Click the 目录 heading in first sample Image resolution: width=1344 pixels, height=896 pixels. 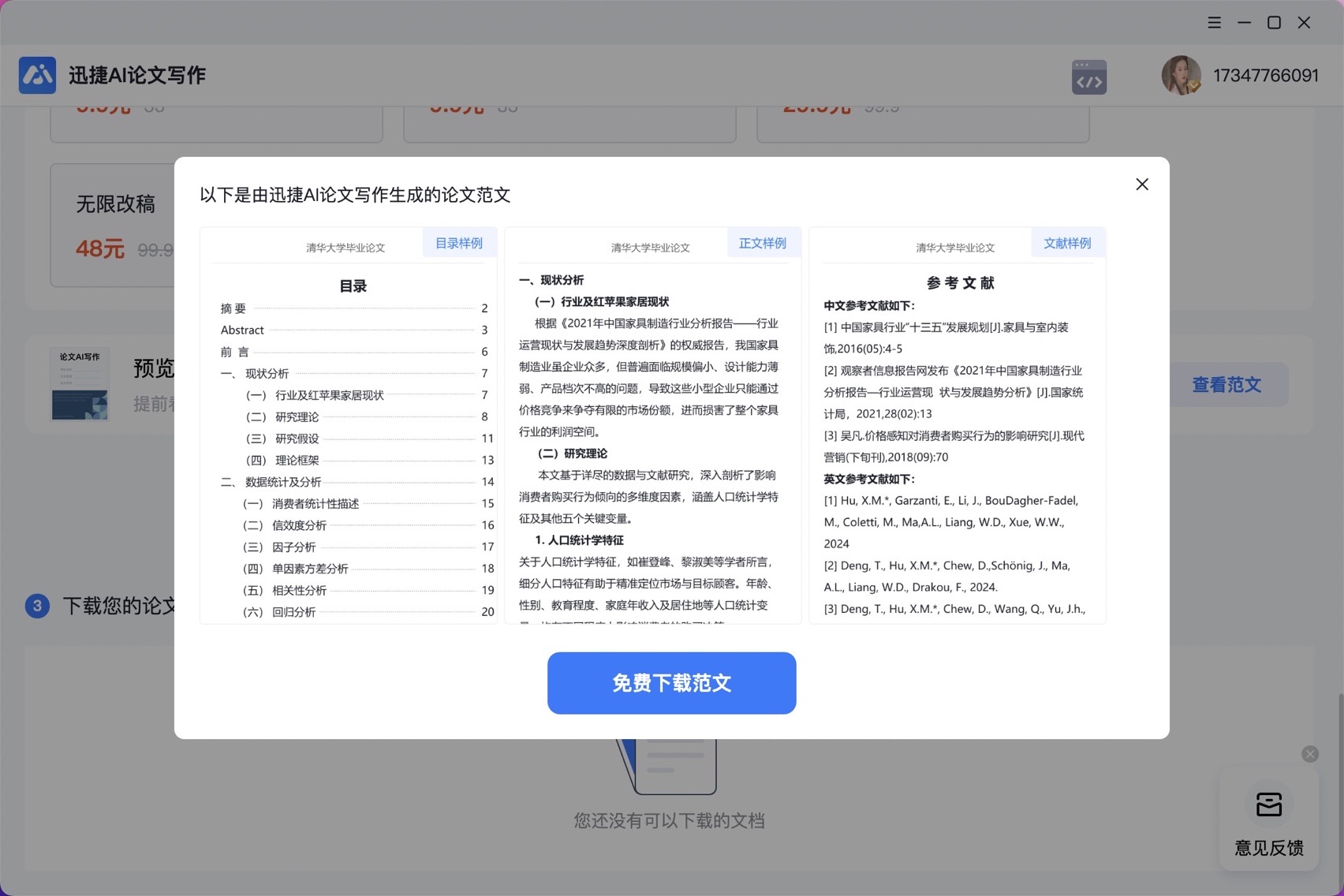[353, 286]
